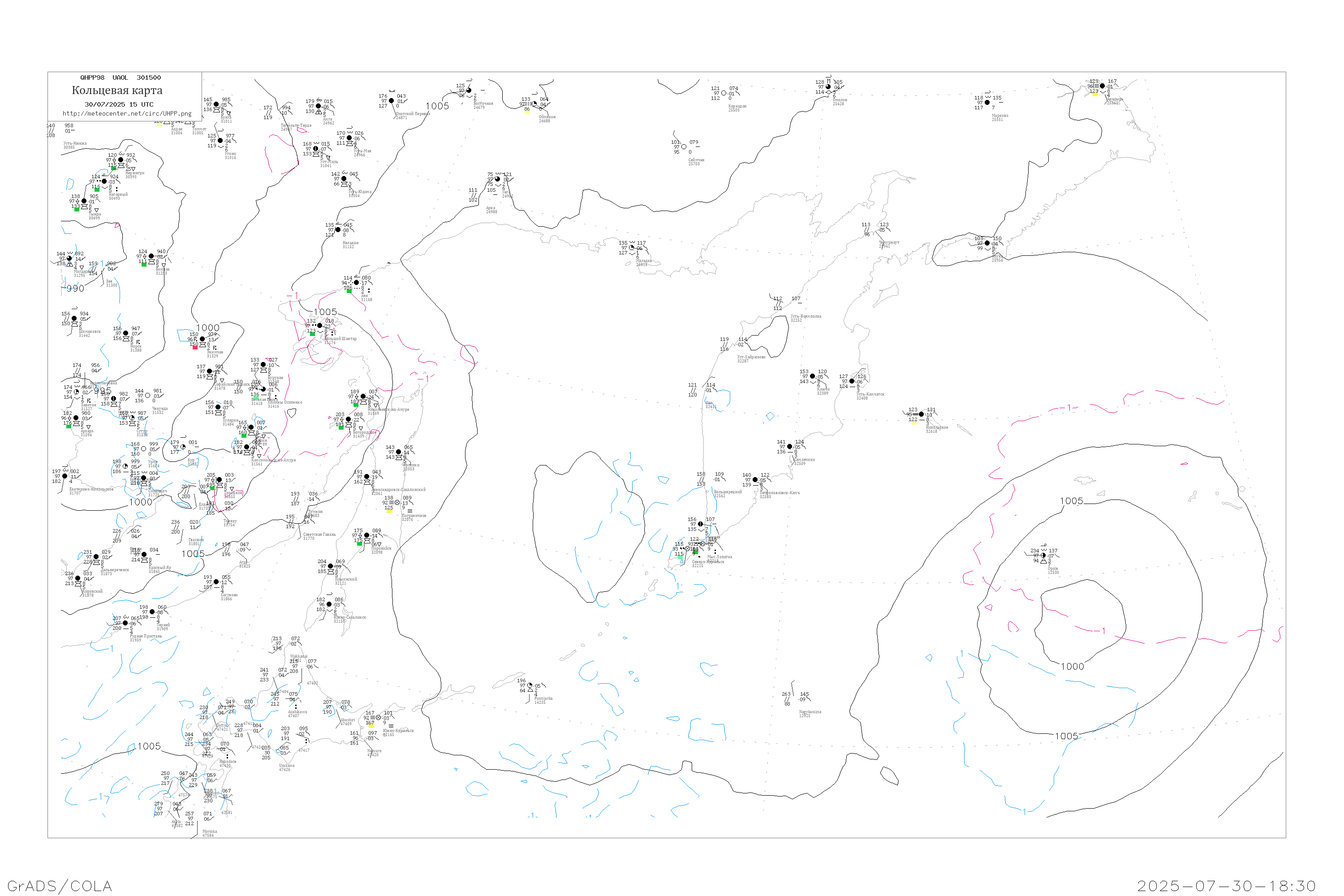The width and height of the screenshot is (1344, 896).
Task: Click the yellow square at Анадырь station
Action: pyautogui.click(x=1095, y=94)
